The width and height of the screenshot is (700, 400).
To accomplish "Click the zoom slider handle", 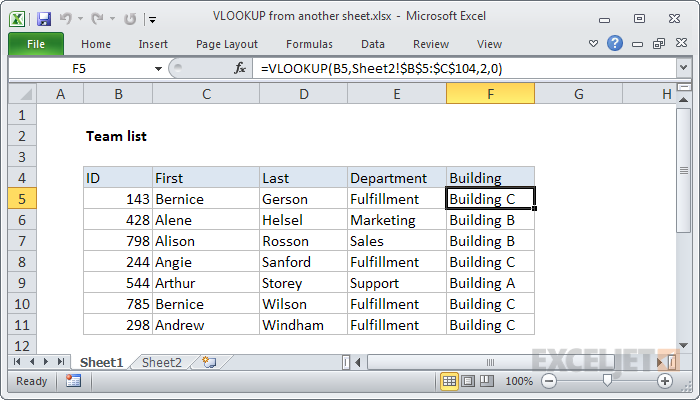I will tap(606, 381).
